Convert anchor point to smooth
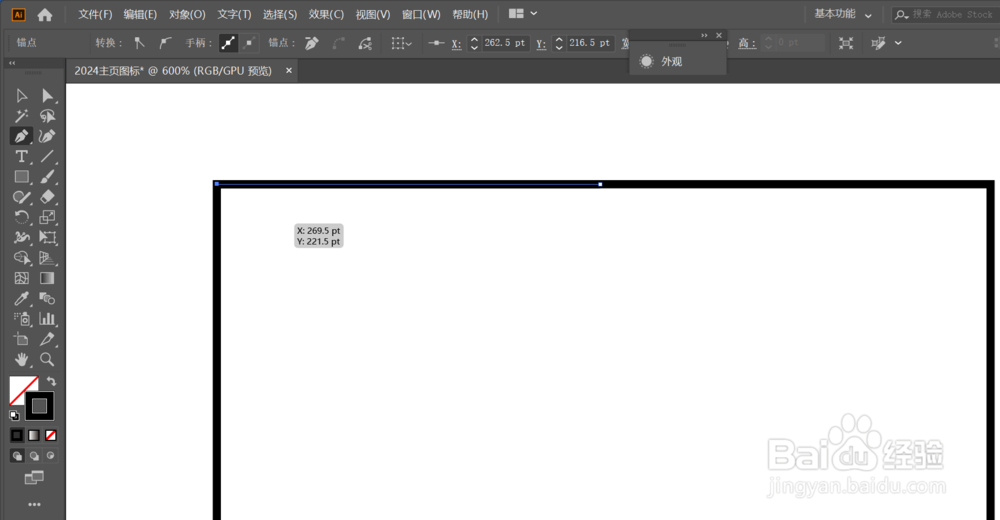The width and height of the screenshot is (1000, 520). pos(165,43)
